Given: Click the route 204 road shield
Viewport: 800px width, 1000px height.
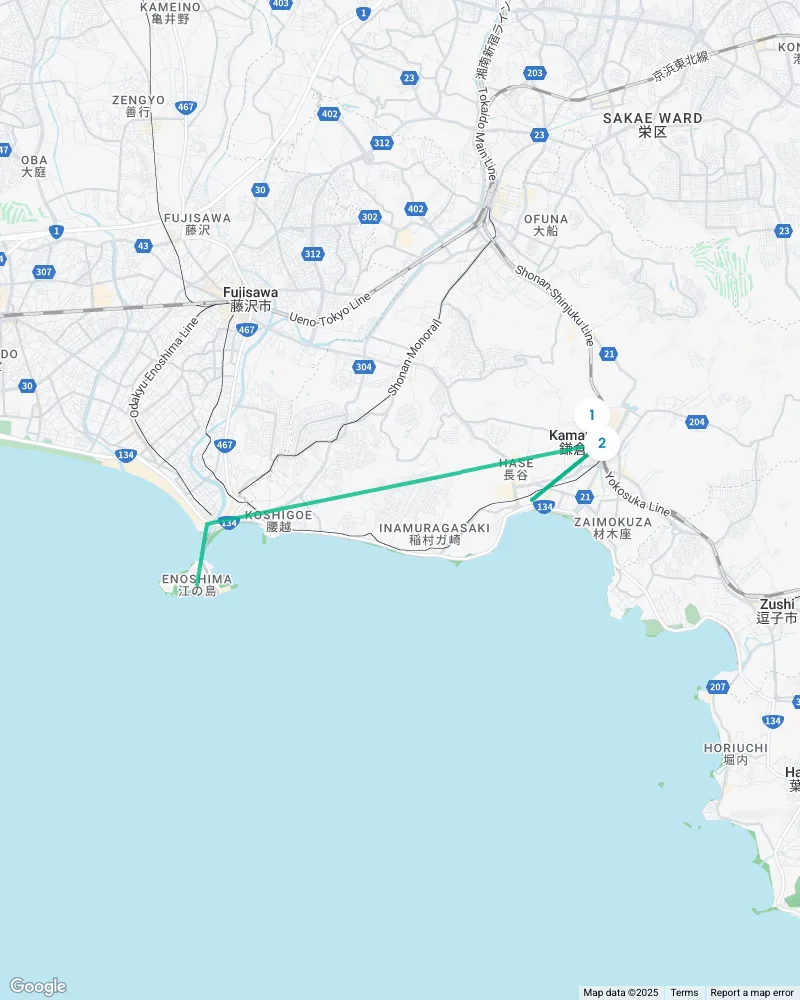Looking at the screenshot, I should [x=697, y=422].
